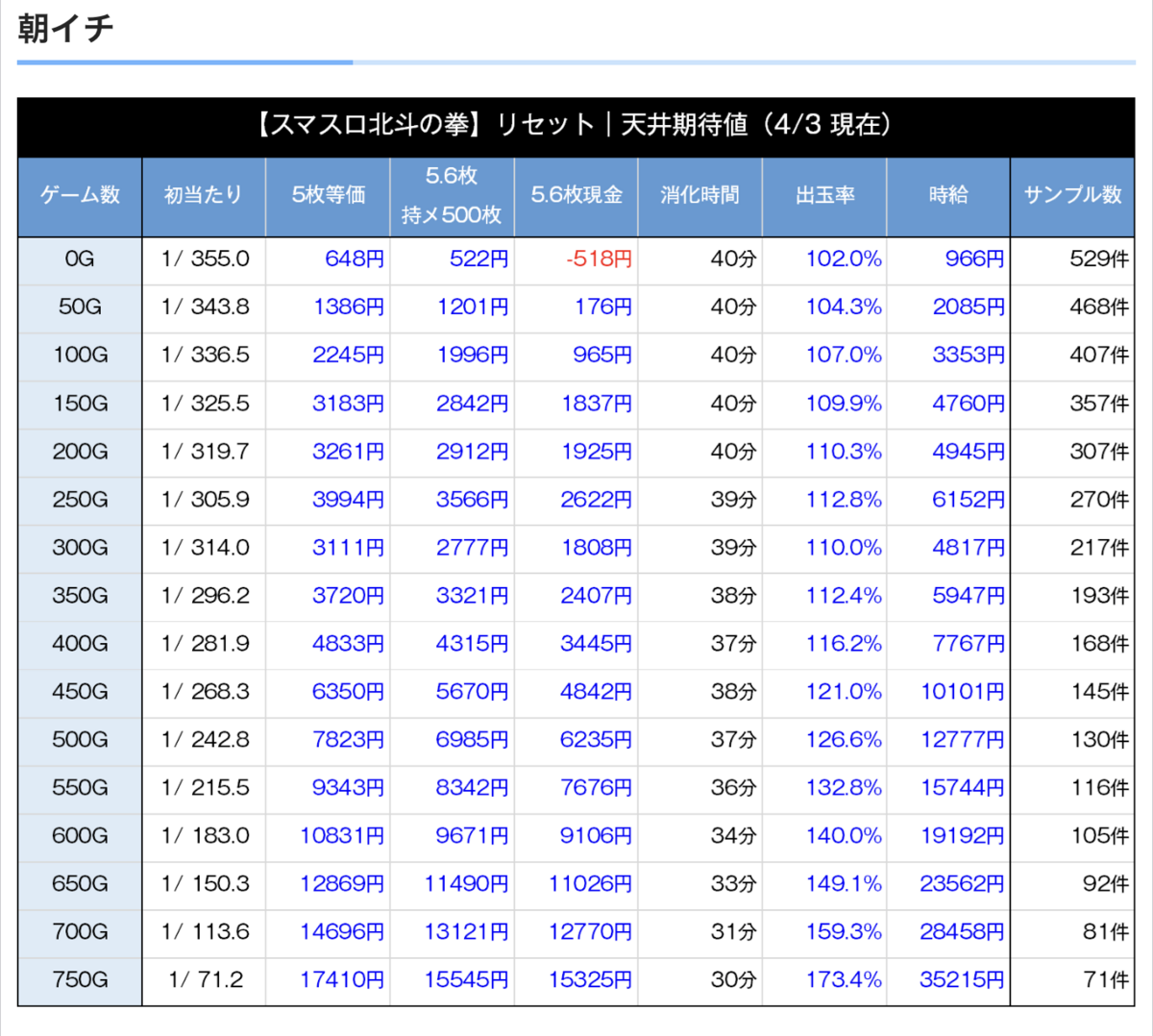Click the 2245円 value in 100G row
Image resolution: width=1153 pixels, height=1036 pixels.
coord(349,356)
